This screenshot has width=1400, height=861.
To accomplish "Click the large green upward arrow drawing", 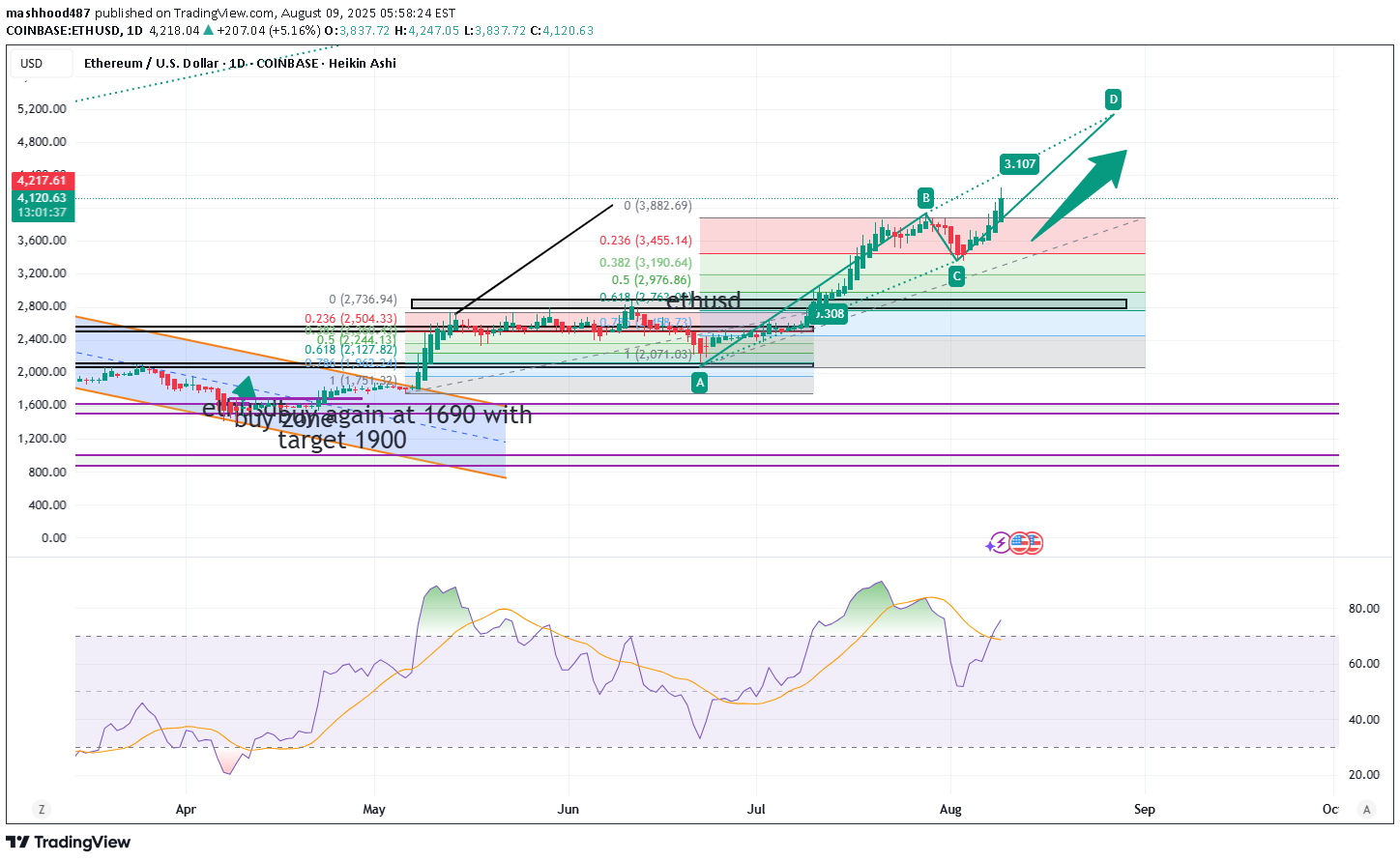I will click(x=1083, y=193).
